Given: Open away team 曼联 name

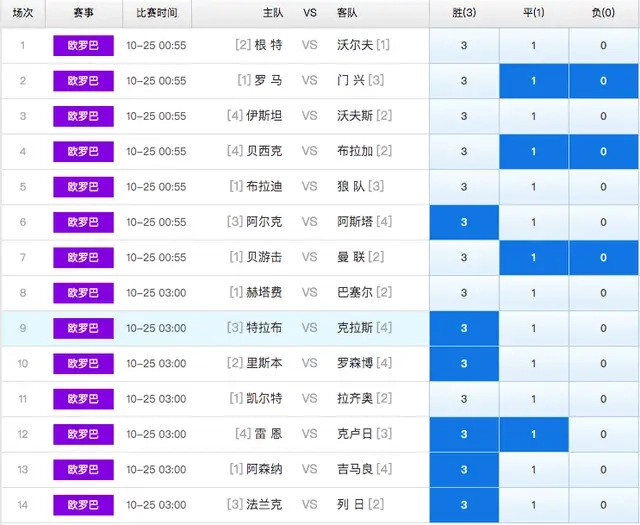Looking at the screenshot, I should [352, 258].
